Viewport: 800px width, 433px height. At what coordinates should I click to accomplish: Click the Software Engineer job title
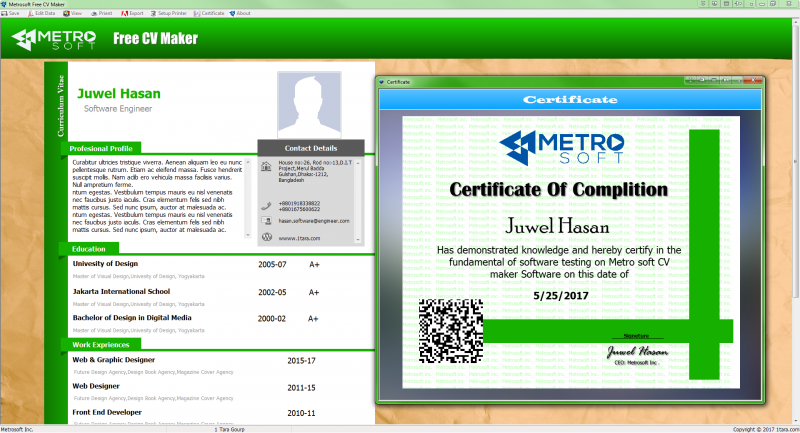[118, 109]
